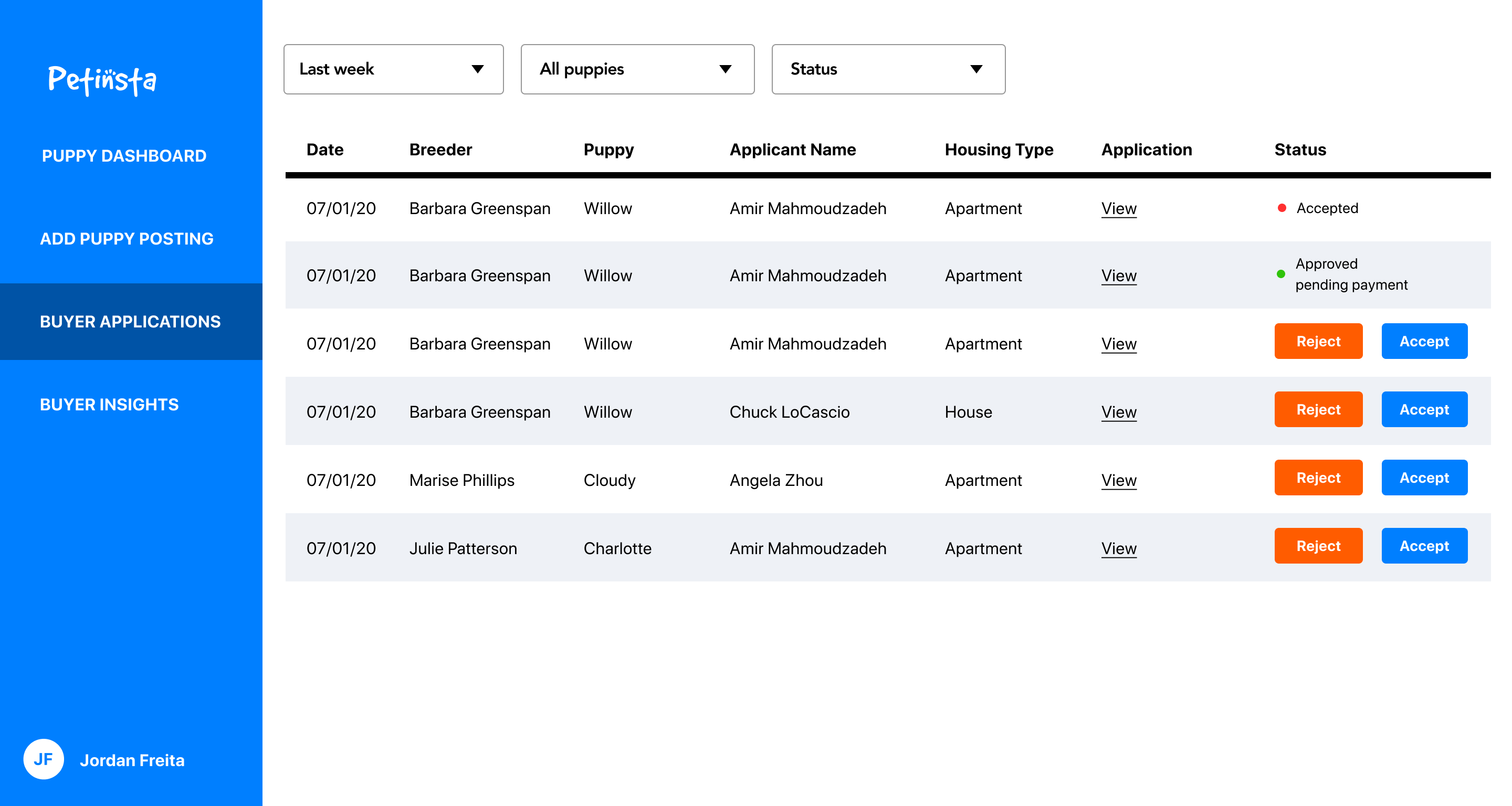Click the red Accepted status dot

coord(1282,208)
